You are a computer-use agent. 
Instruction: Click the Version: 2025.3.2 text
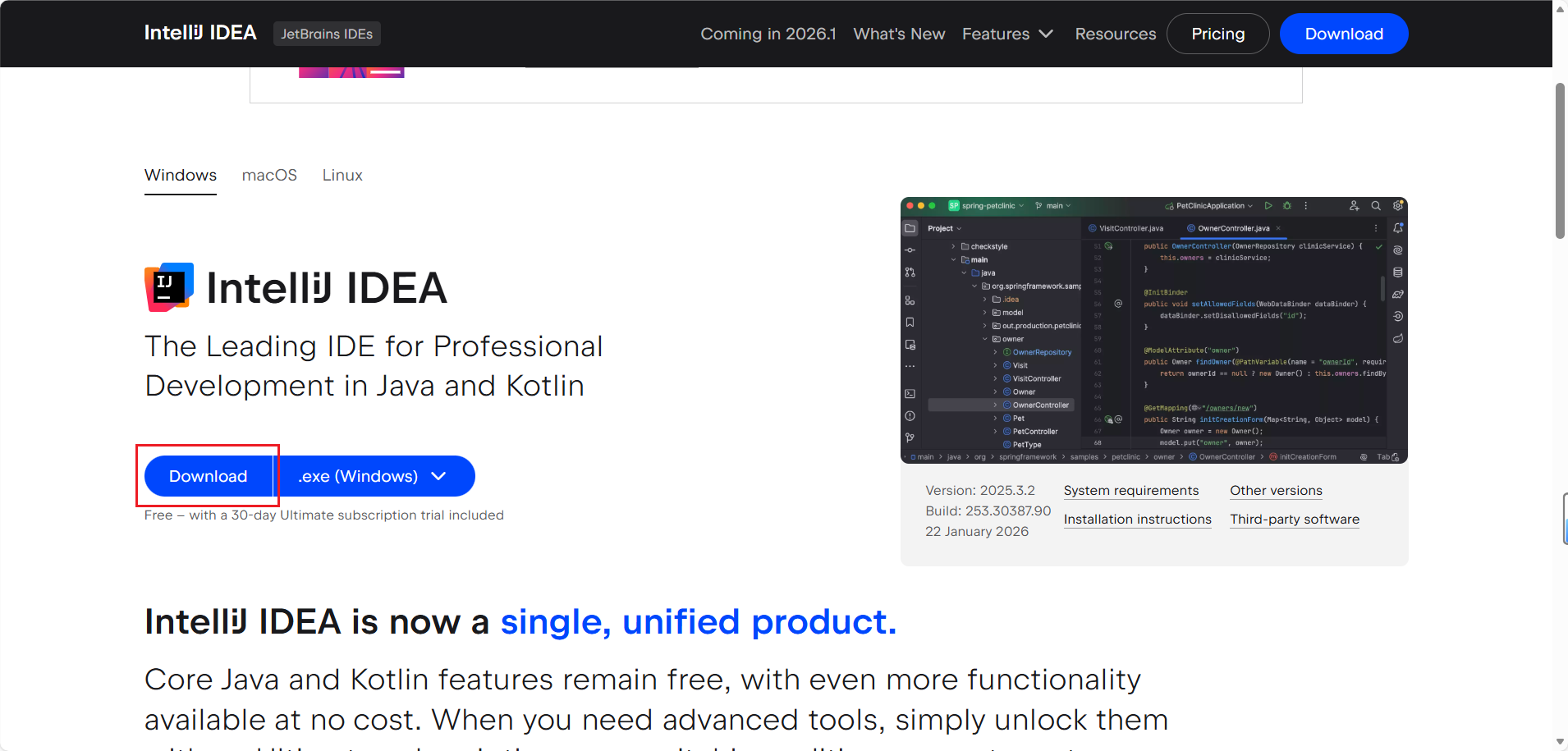[980, 491]
